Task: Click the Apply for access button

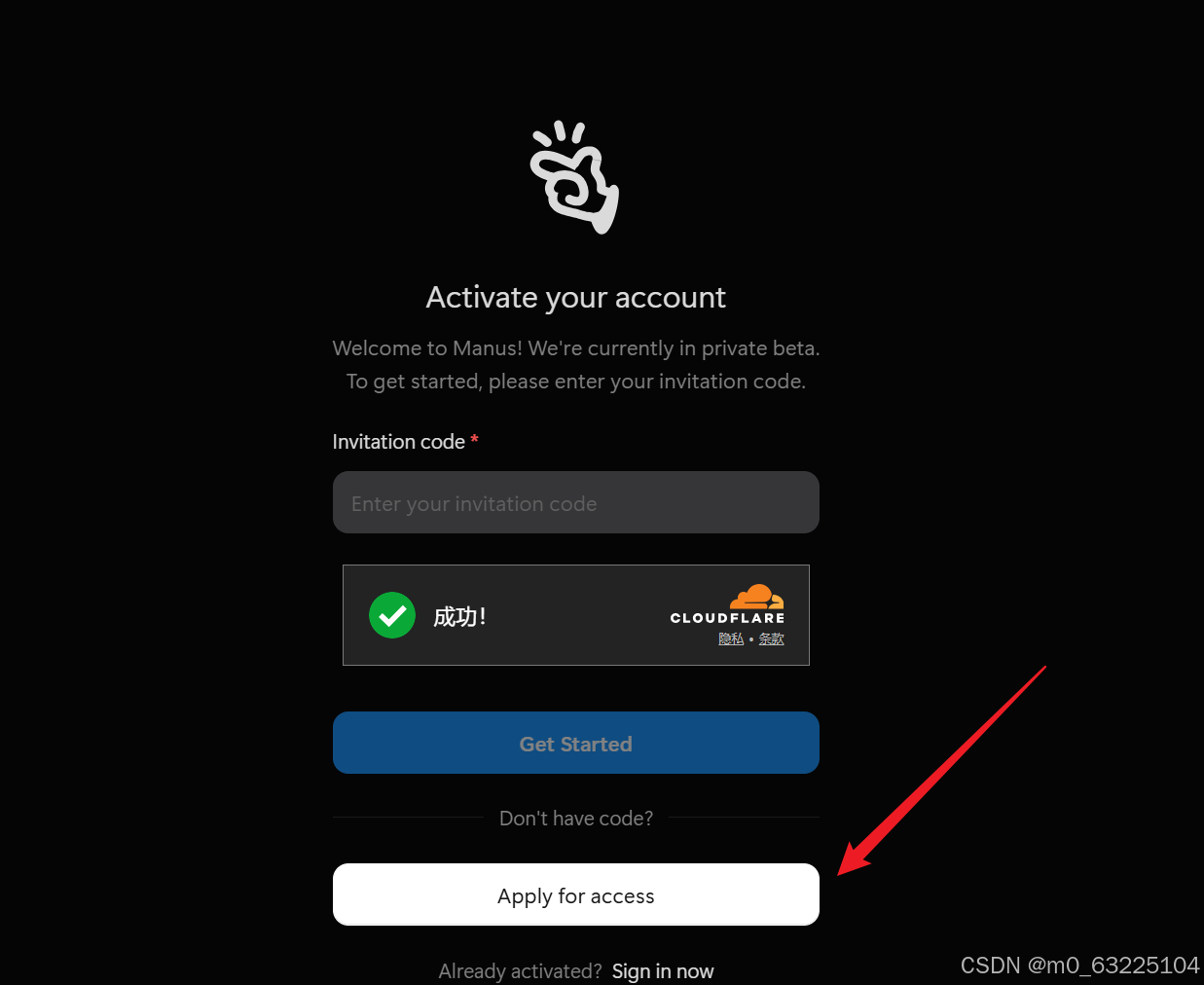Action: (576, 894)
